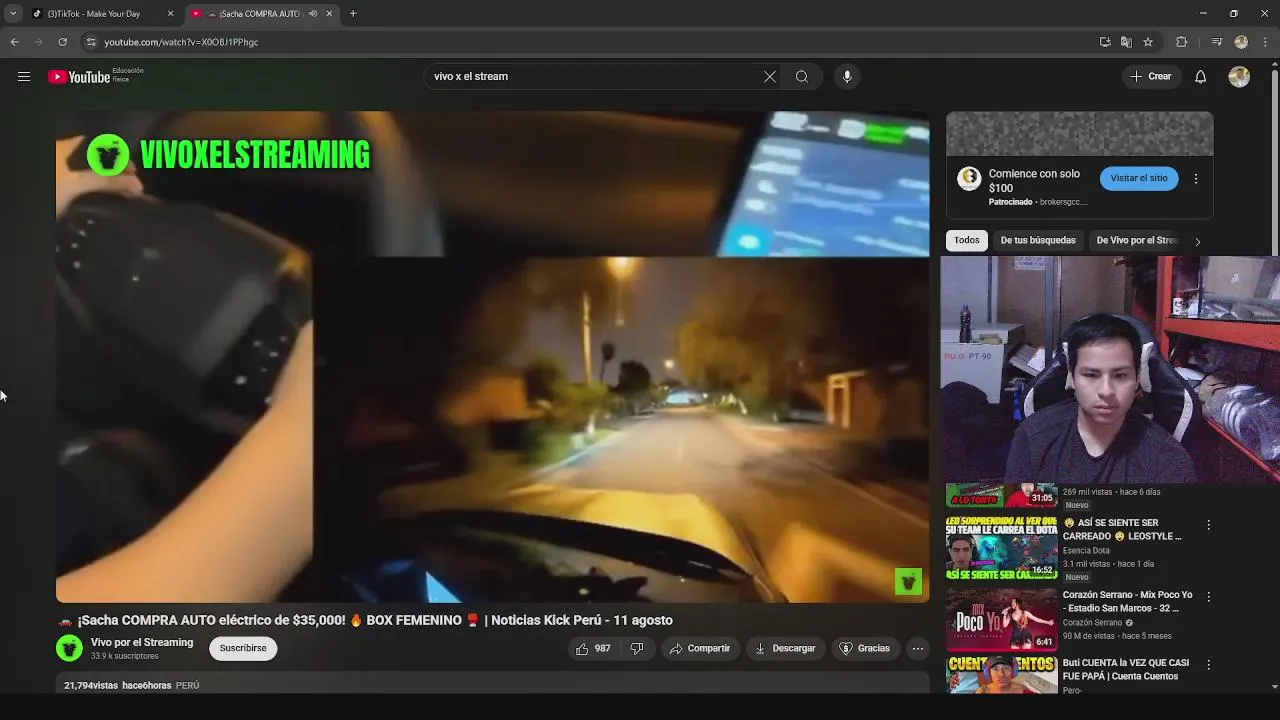This screenshot has height=720, width=1280.
Task: Reload the page
Action: (x=63, y=42)
